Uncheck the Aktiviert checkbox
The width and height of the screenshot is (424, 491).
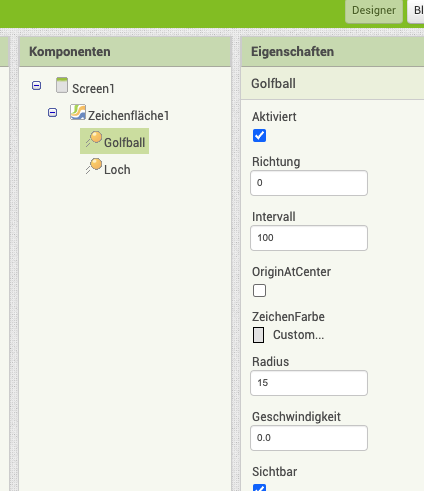(259, 136)
